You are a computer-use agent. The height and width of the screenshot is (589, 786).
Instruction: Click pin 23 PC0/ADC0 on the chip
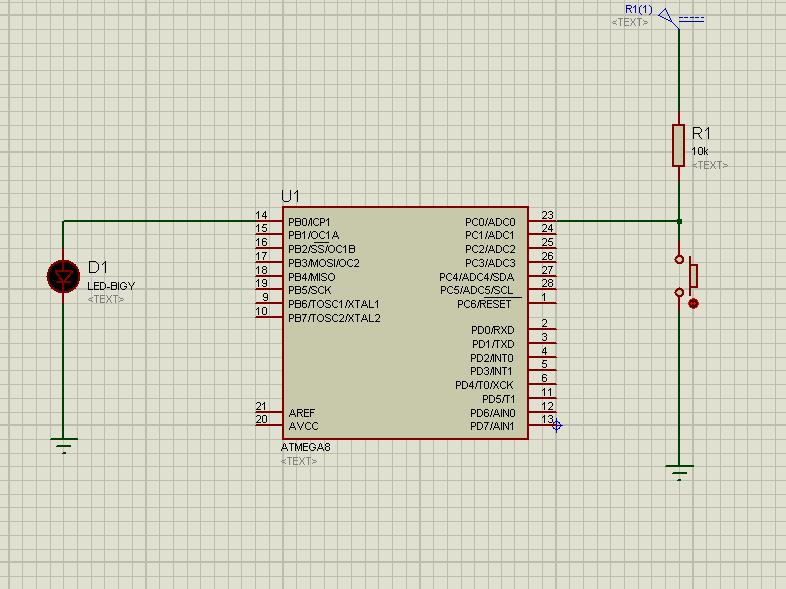pos(541,221)
